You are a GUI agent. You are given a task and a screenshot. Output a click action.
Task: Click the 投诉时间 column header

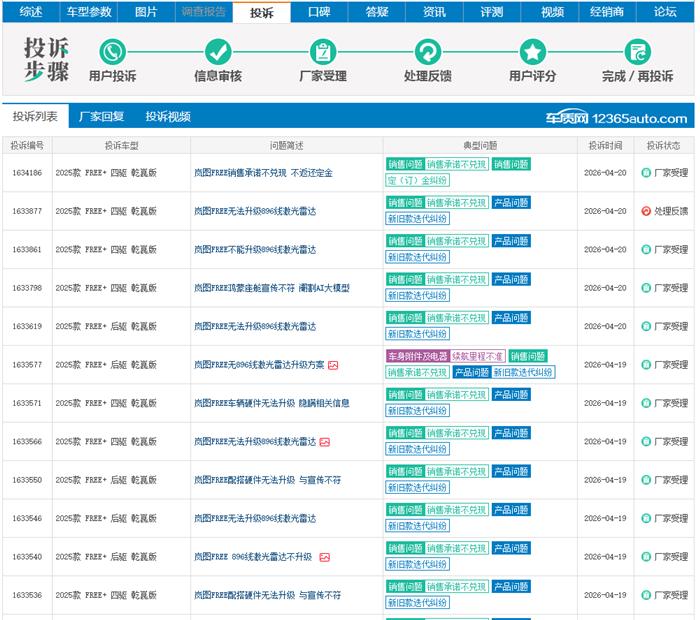(605, 145)
